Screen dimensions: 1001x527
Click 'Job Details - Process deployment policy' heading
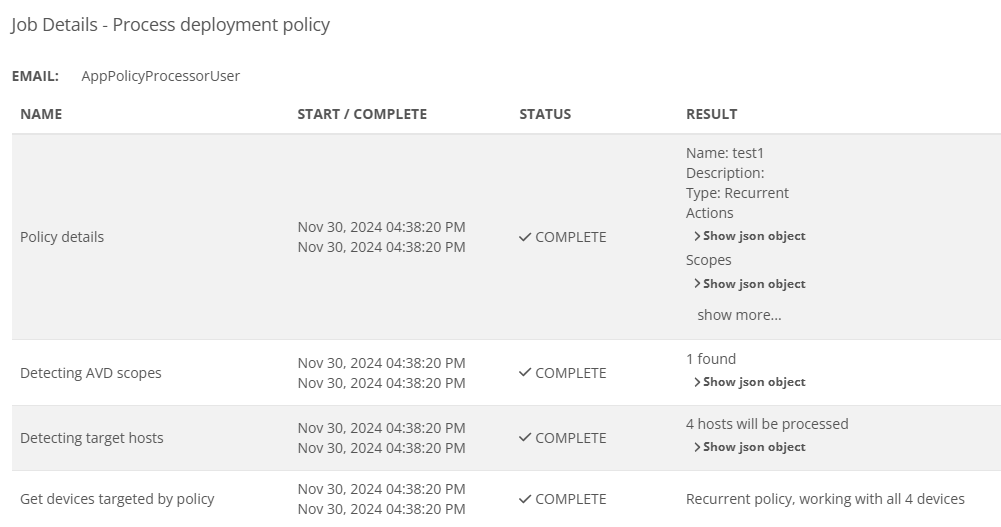[170, 25]
